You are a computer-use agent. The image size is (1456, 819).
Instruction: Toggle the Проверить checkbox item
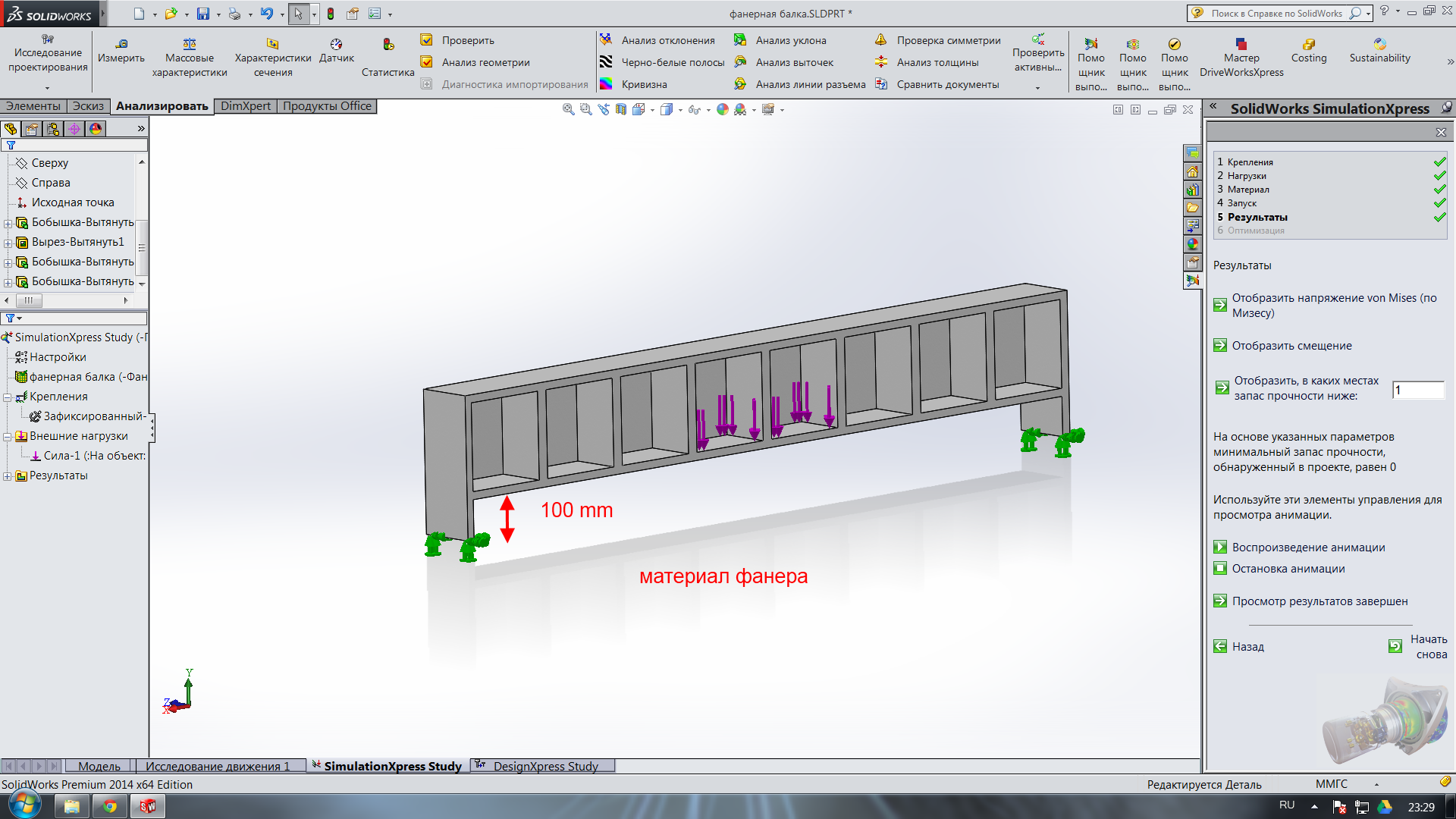pyautogui.click(x=427, y=40)
